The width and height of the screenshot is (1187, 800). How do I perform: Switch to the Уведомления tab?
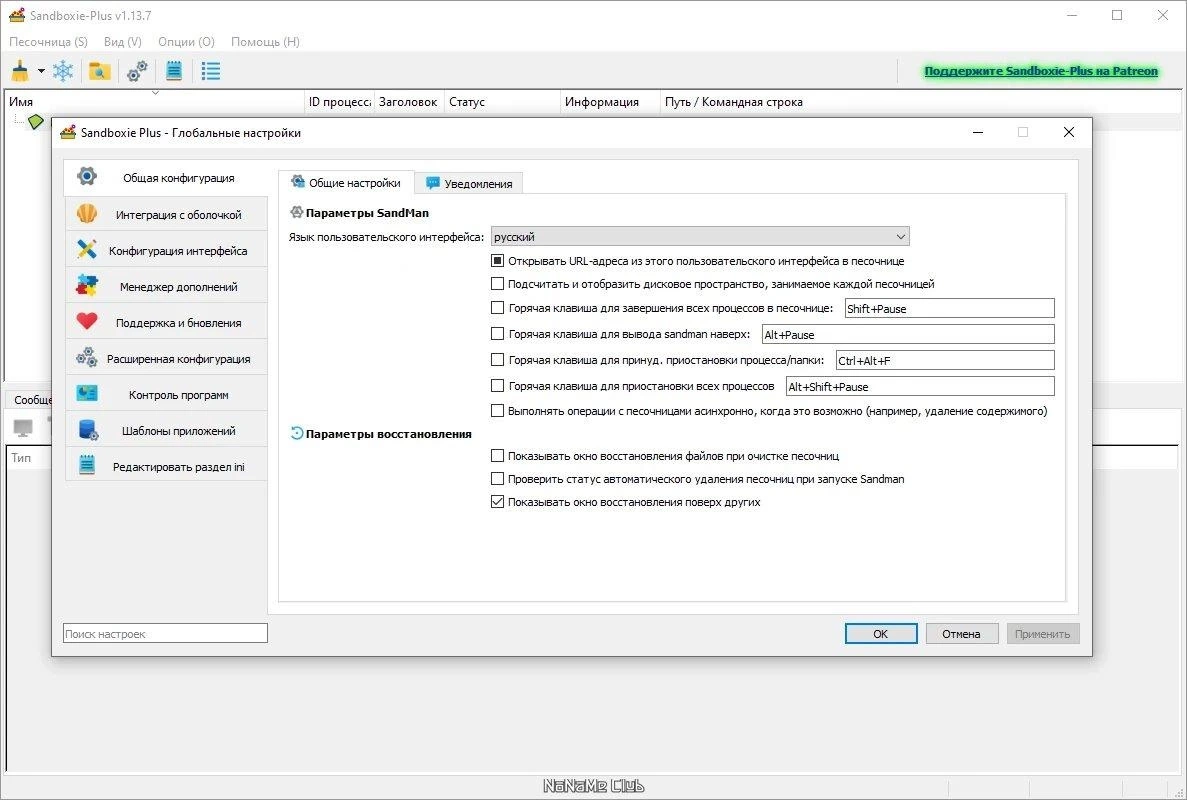(469, 184)
